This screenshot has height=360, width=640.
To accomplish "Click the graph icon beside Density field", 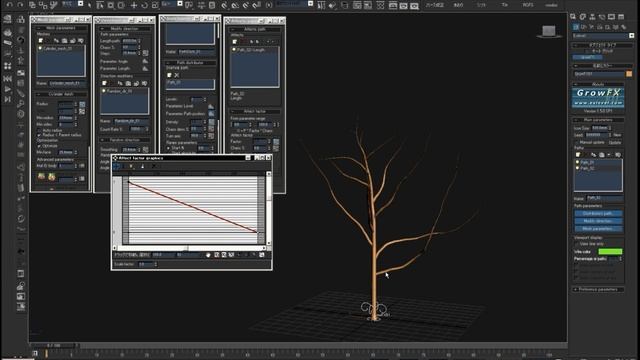I will [211, 122].
